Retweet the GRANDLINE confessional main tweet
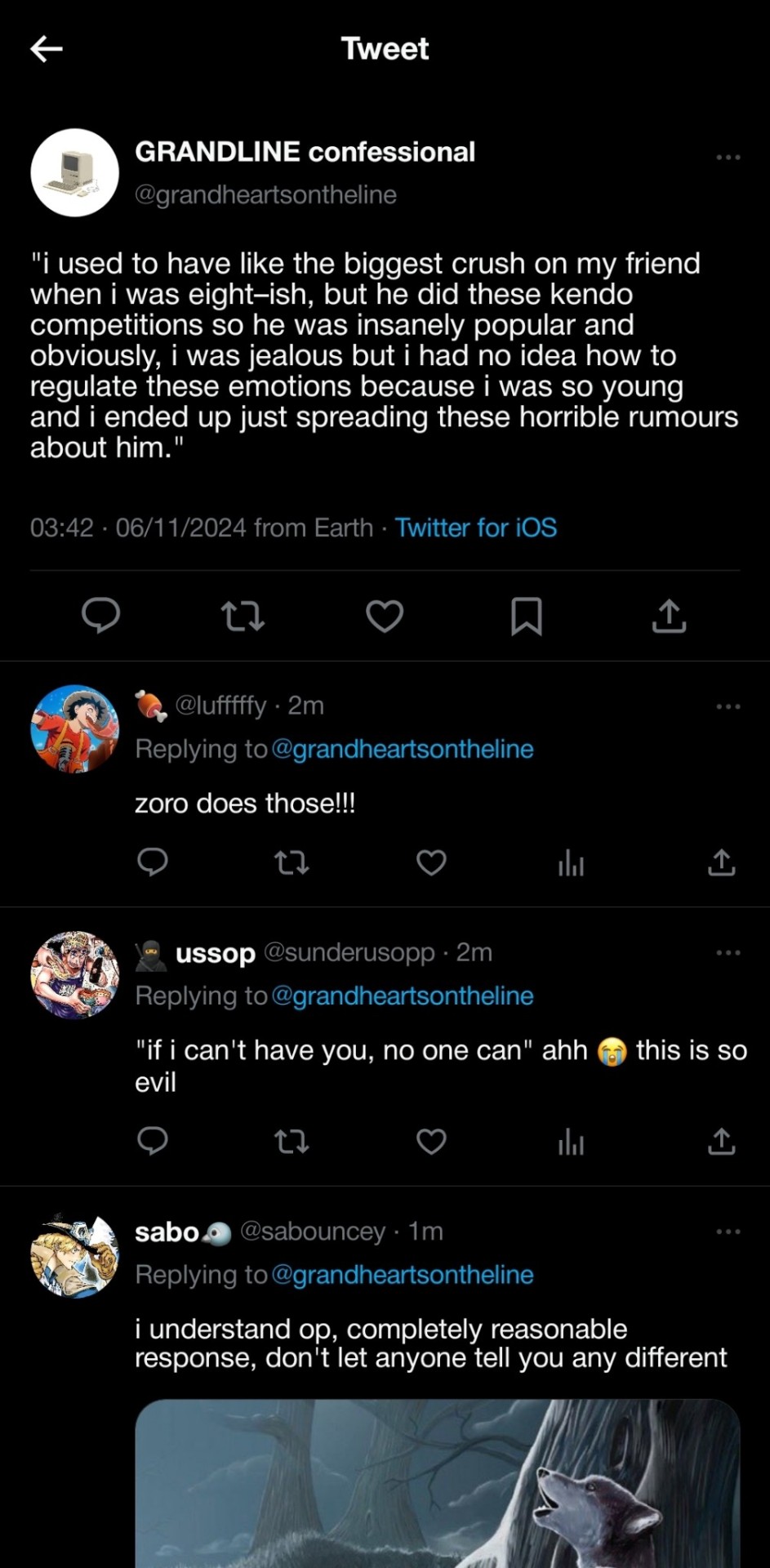Screen dimensions: 770x1568 243,616
